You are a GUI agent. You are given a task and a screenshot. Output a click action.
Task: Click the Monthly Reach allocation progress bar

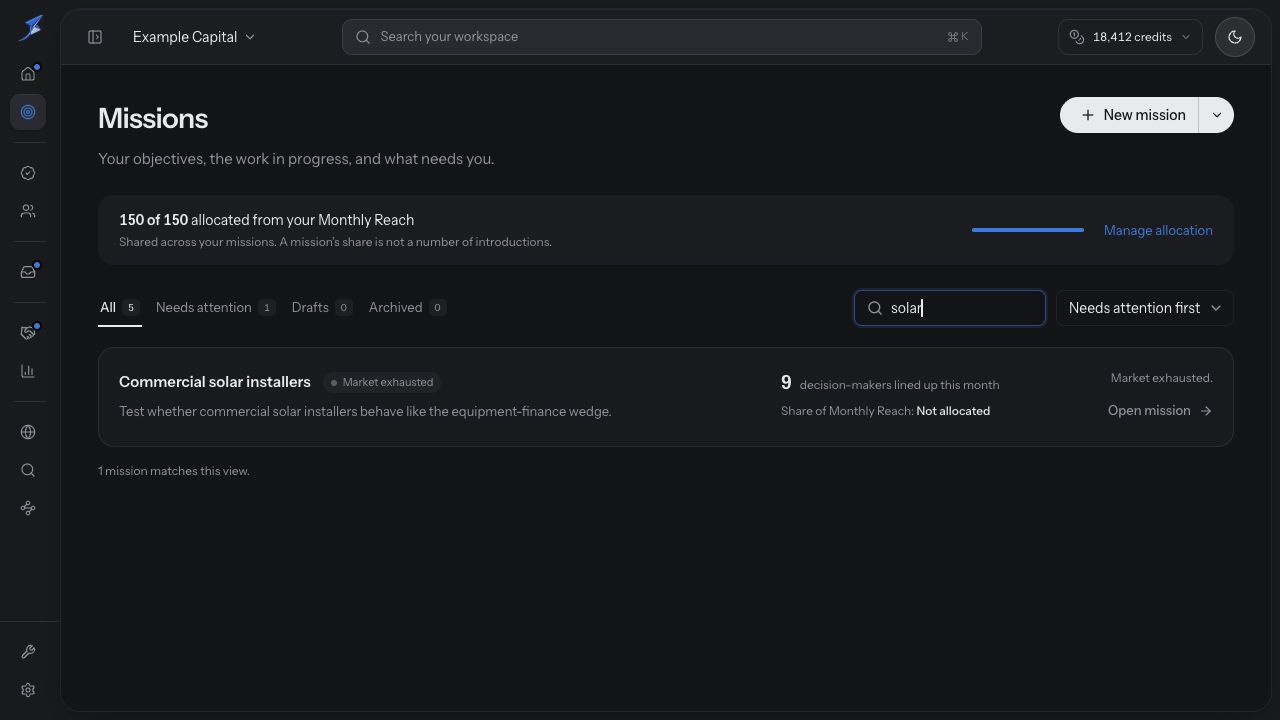coord(1028,230)
